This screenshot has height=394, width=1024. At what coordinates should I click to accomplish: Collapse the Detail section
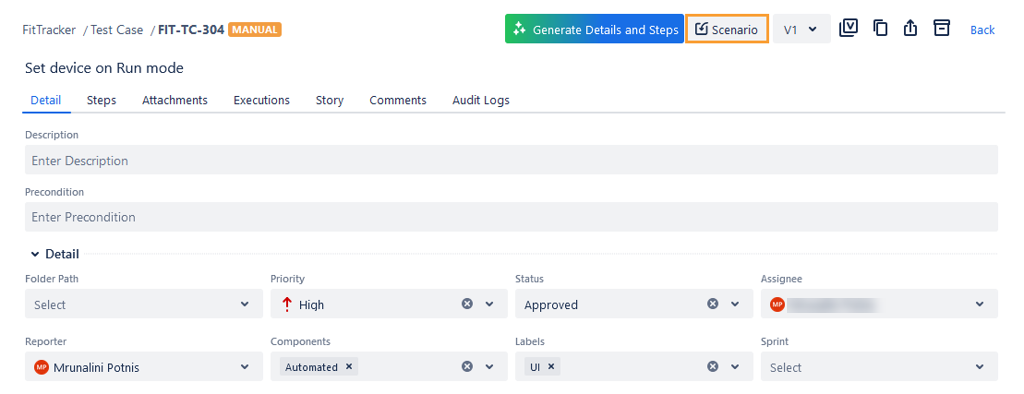35,254
